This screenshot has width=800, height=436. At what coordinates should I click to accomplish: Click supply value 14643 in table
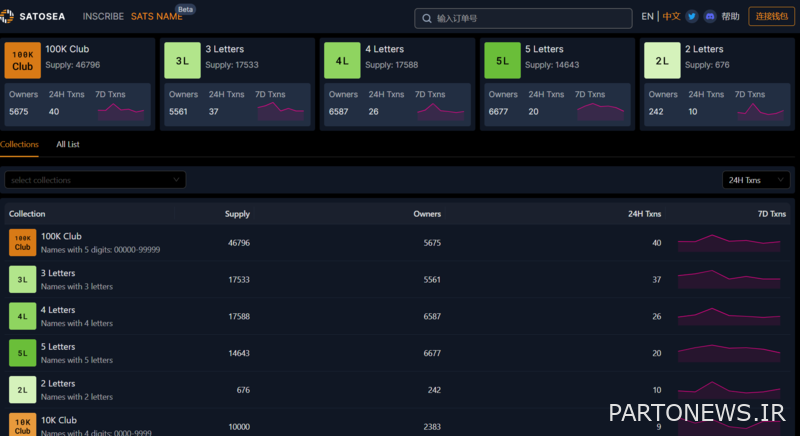pos(239,353)
